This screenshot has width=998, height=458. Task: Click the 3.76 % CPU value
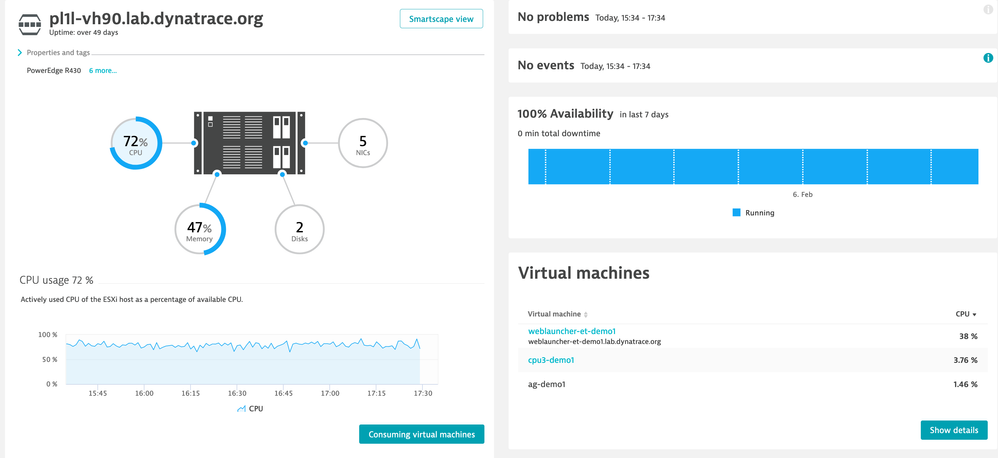pyautogui.click(x=964, y=360)
